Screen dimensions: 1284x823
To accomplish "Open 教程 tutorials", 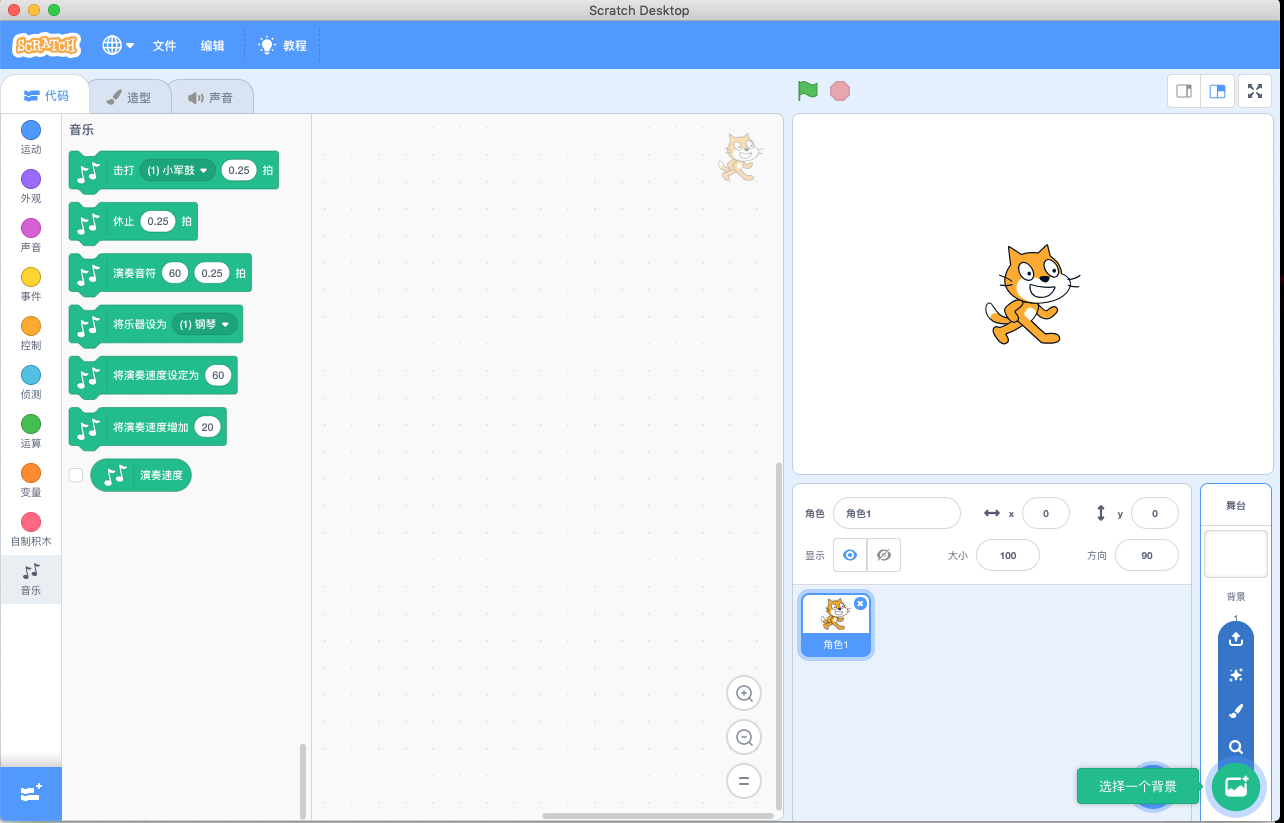I will tap(282, 46).
